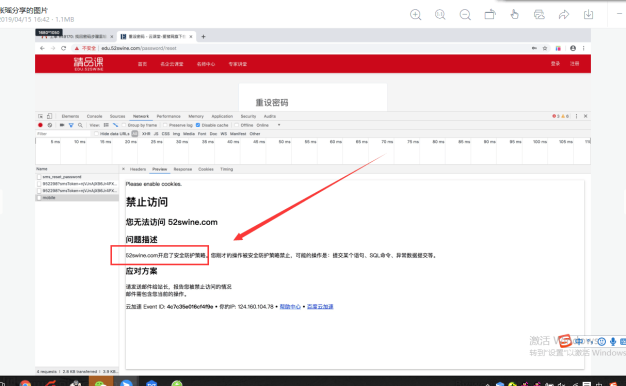Click the Sogou input method S logo
Screen dimensions: 626x386
point(565,341)
